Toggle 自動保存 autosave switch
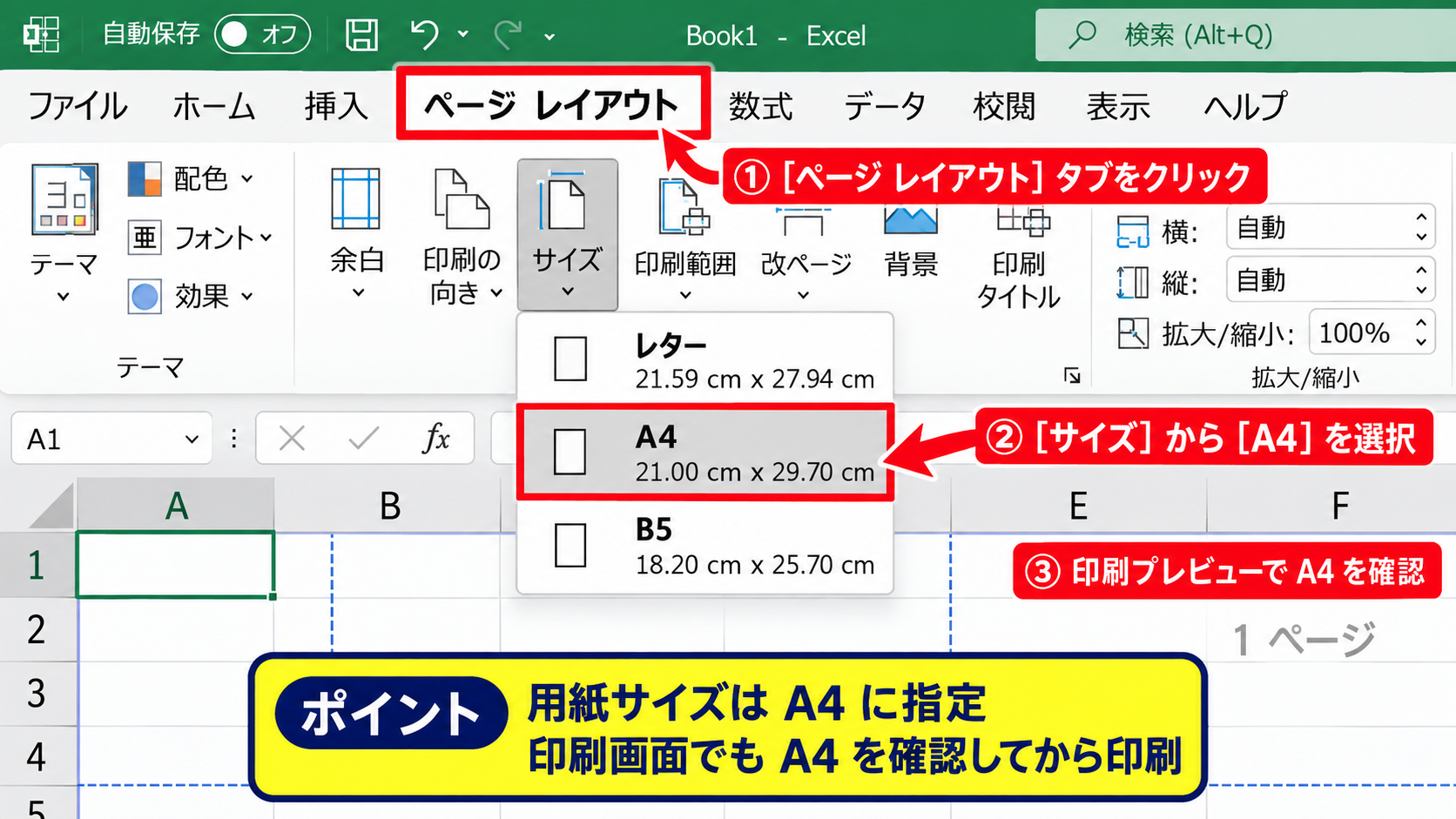Screen dimensions: 1456x819 262,35
